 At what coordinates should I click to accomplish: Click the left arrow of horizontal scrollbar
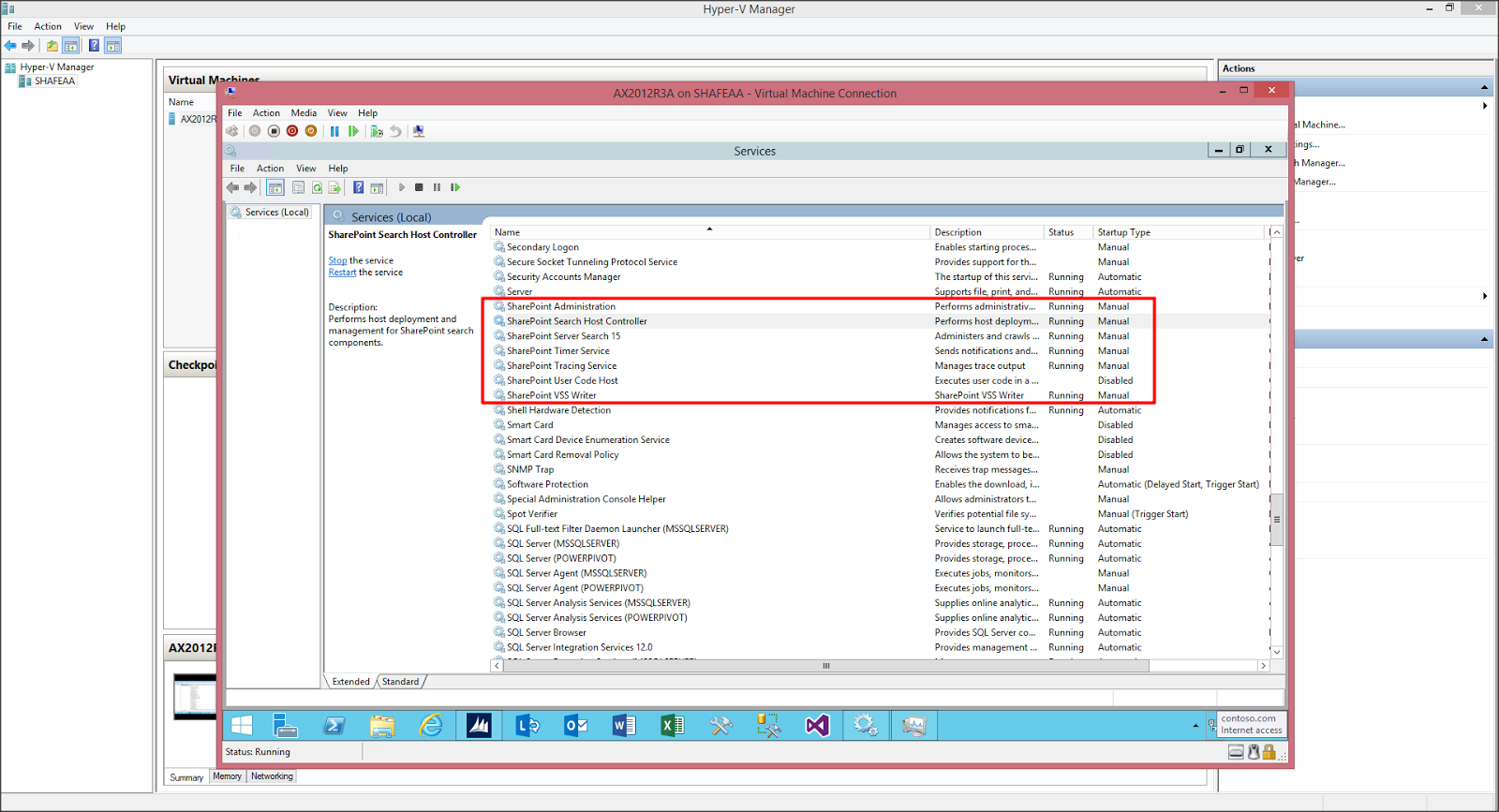click(x=497, y=666)
